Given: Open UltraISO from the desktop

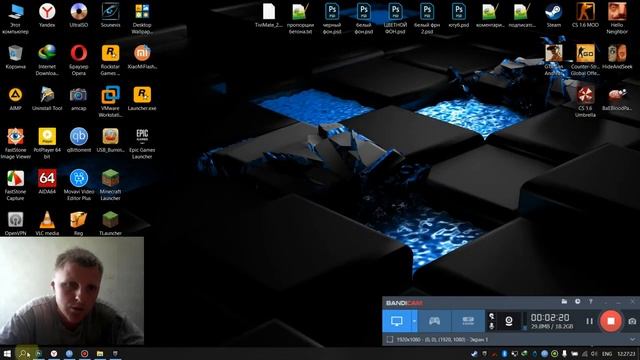Looking at the screenshot, I should 79,16.
